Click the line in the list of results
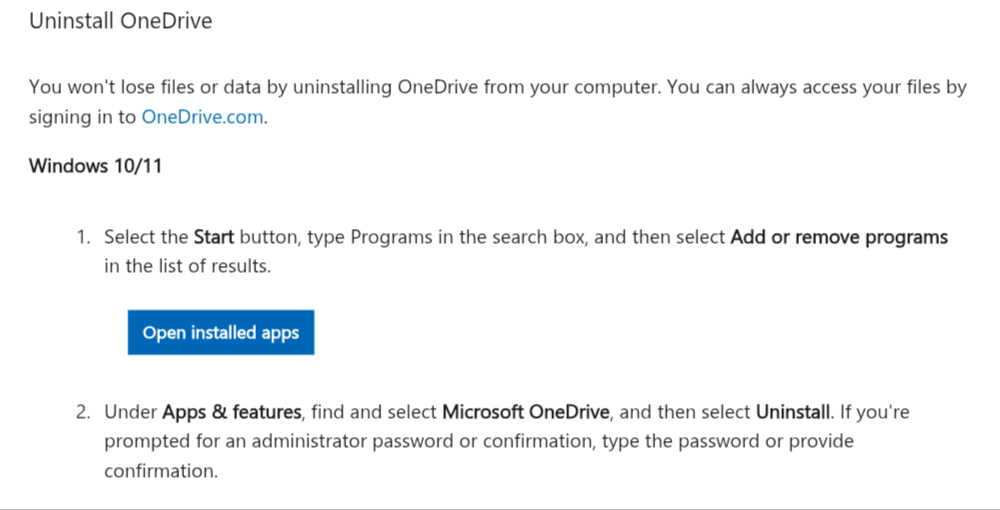 click(188, 266)
